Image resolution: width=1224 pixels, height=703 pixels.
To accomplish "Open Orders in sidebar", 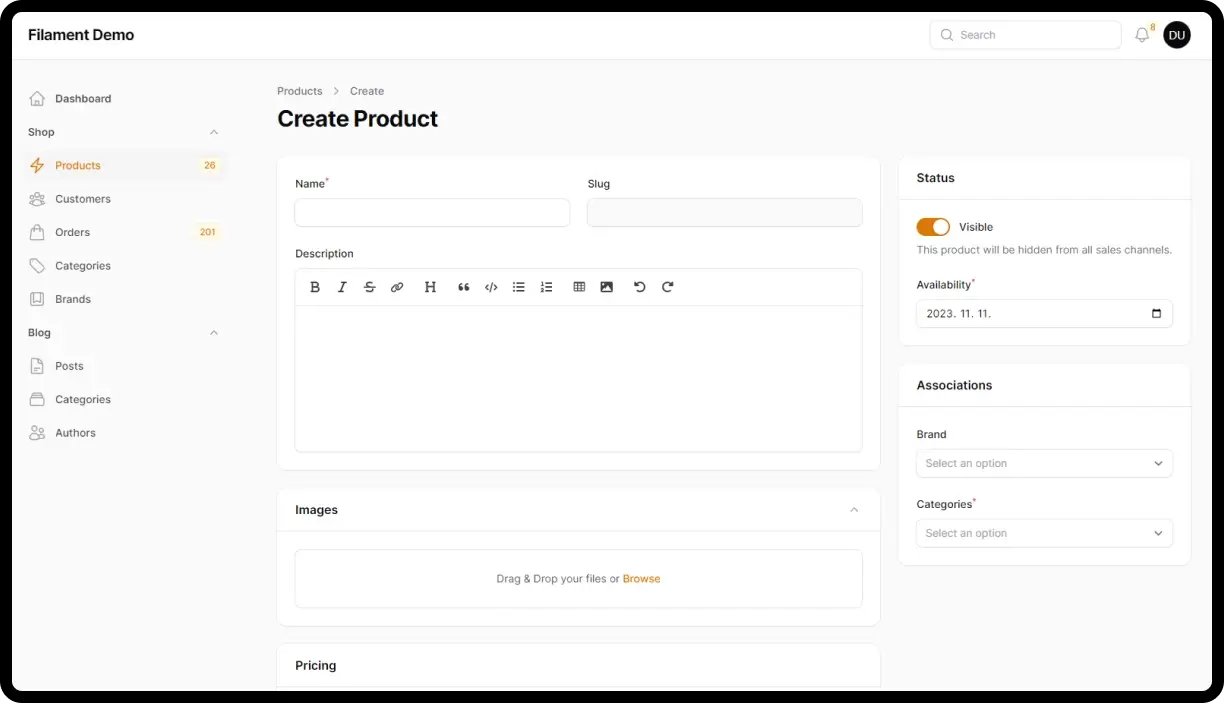I will (x=125, y=232).
